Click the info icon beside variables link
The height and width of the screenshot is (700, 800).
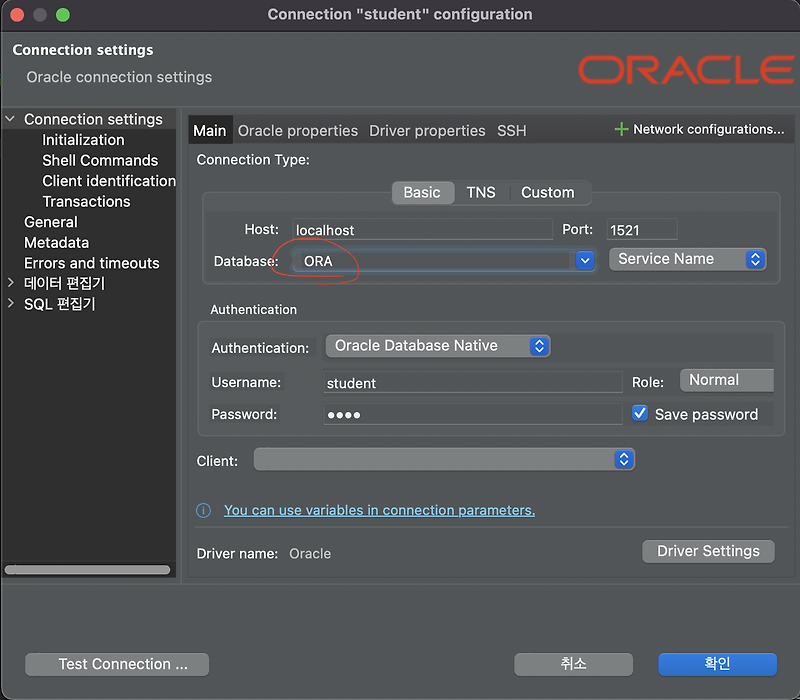coord(204,510)
